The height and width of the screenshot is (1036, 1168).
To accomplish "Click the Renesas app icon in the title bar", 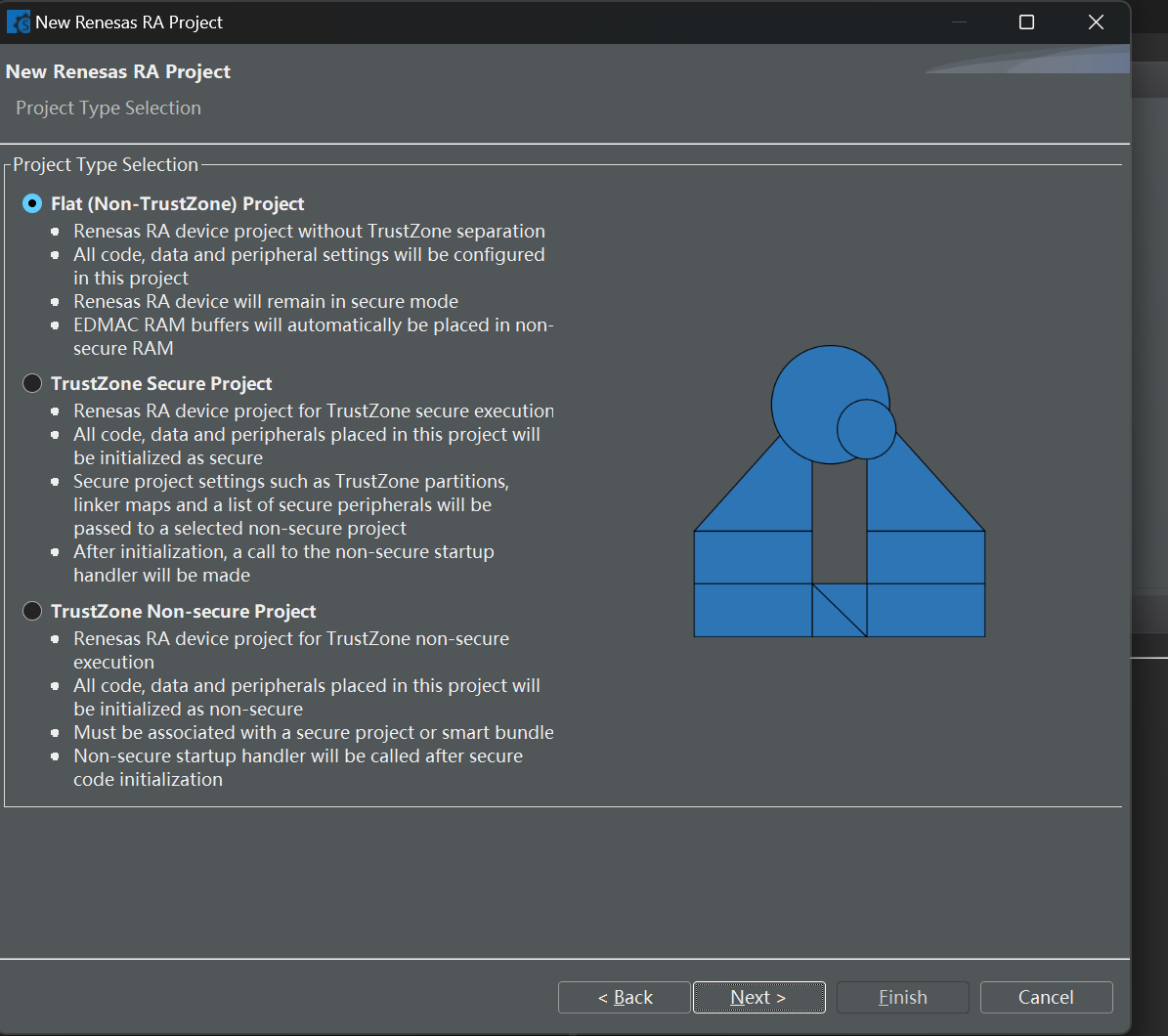I will click(x=19, y=22).
